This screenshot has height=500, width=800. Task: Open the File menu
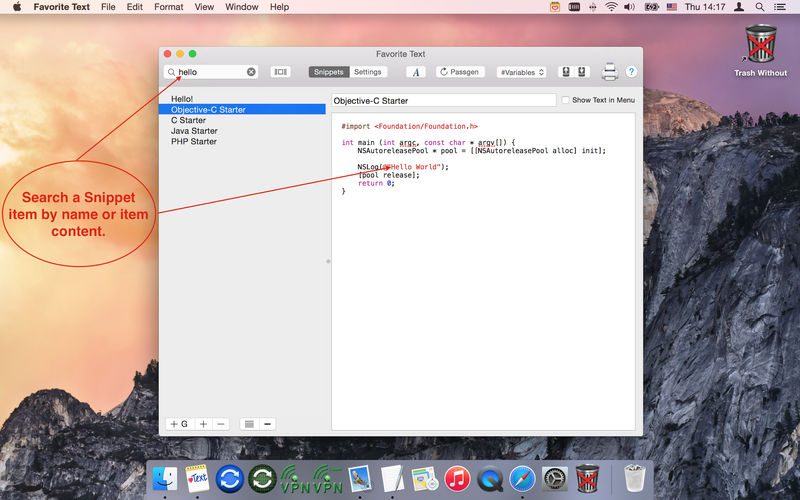(108, 7)
